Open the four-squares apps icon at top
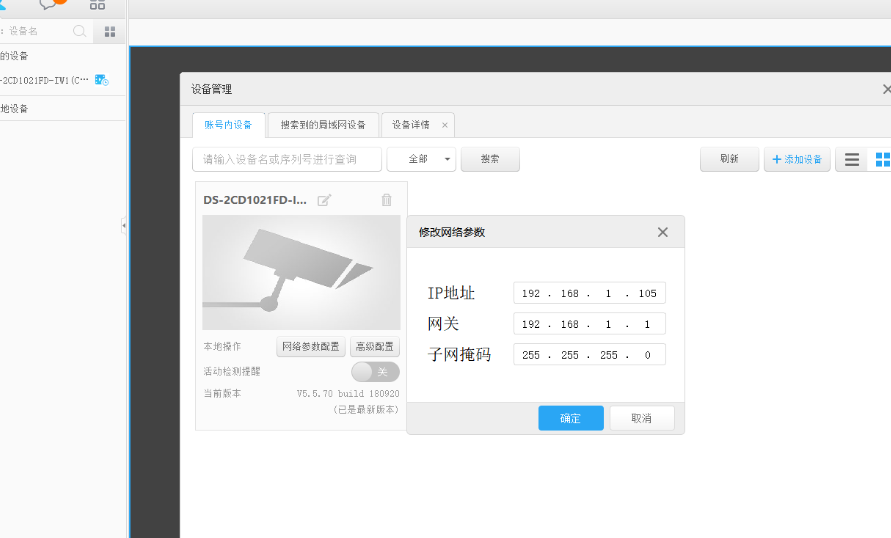 pos(97,5)
